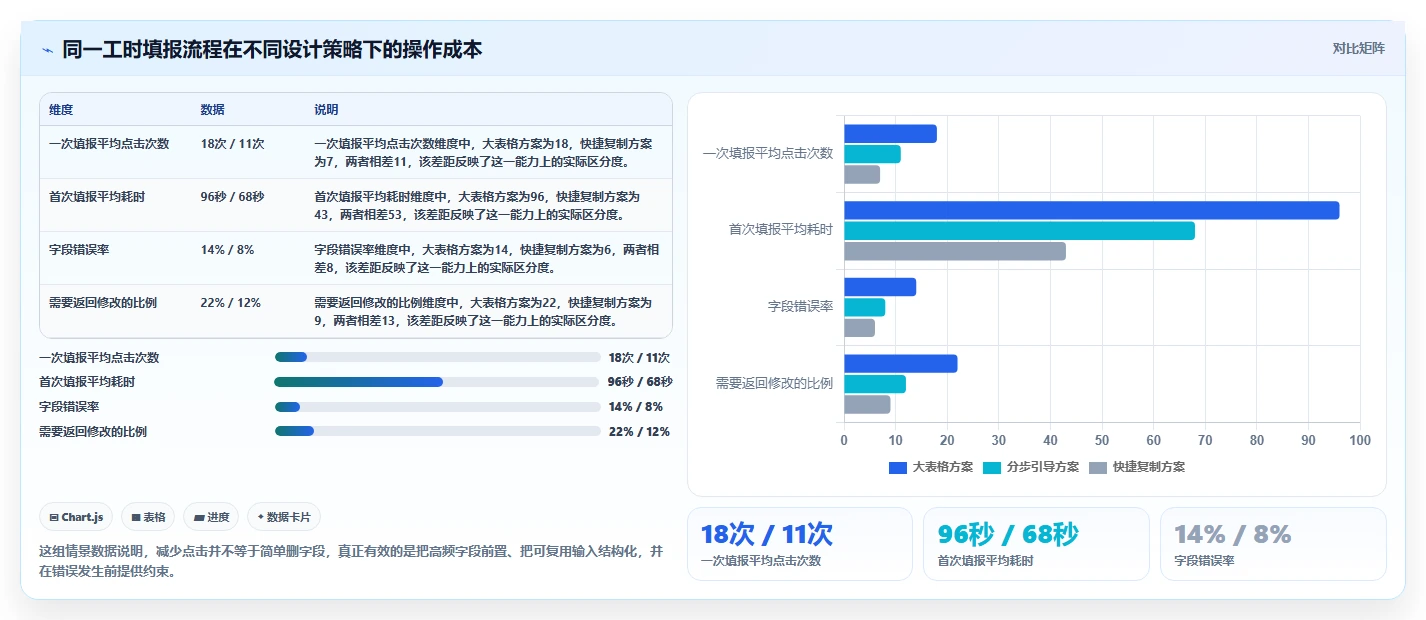Click table cell 需要返回修改的比例
The height and width of the screenshot is (620, 1426).
pyautogui.click(x=103, y=303)
